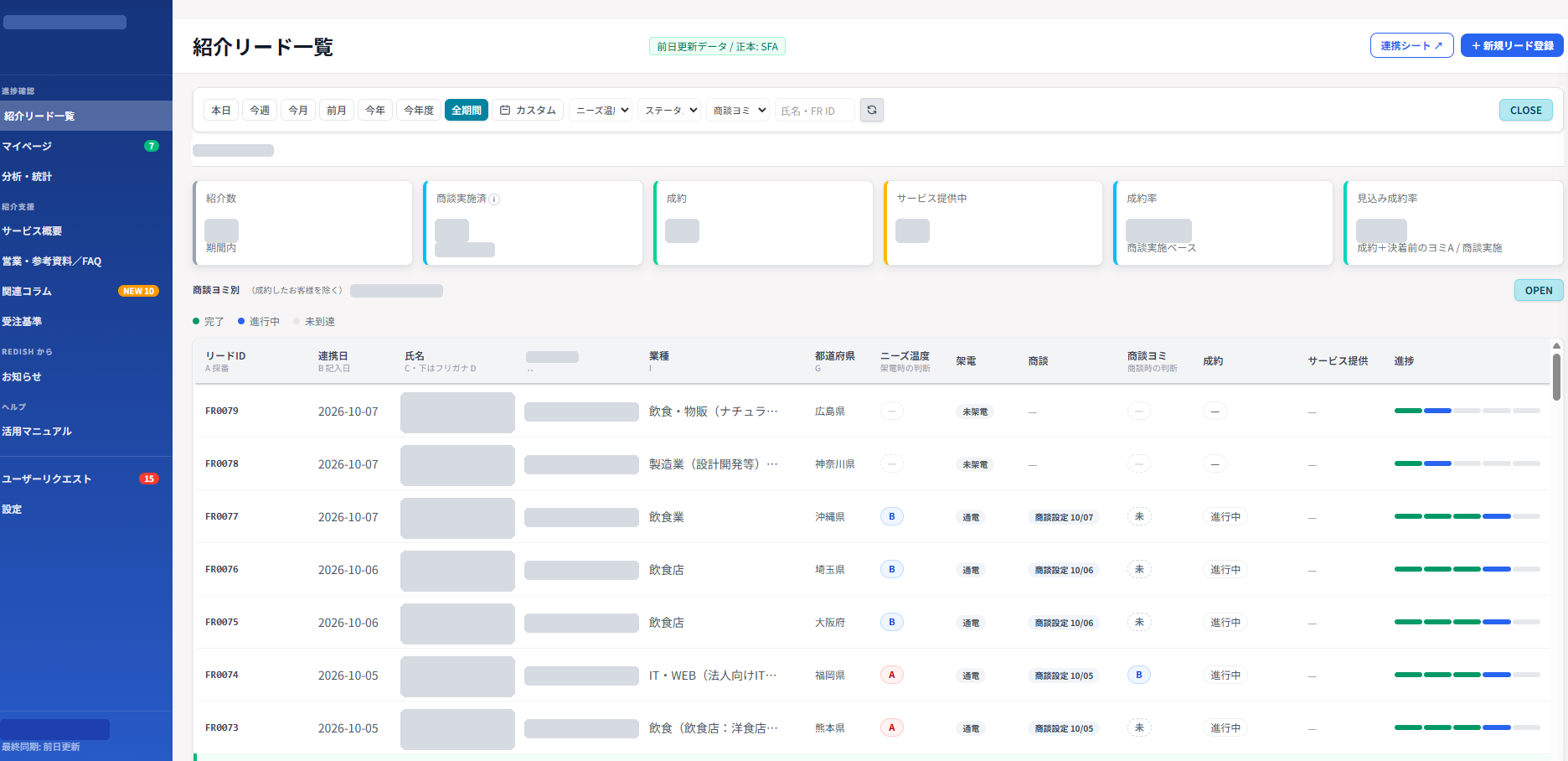1568x761 pixels.
Task: Click the 未 badge in row FR0076
Action: pyautogui.click(x=1139, y=569)
